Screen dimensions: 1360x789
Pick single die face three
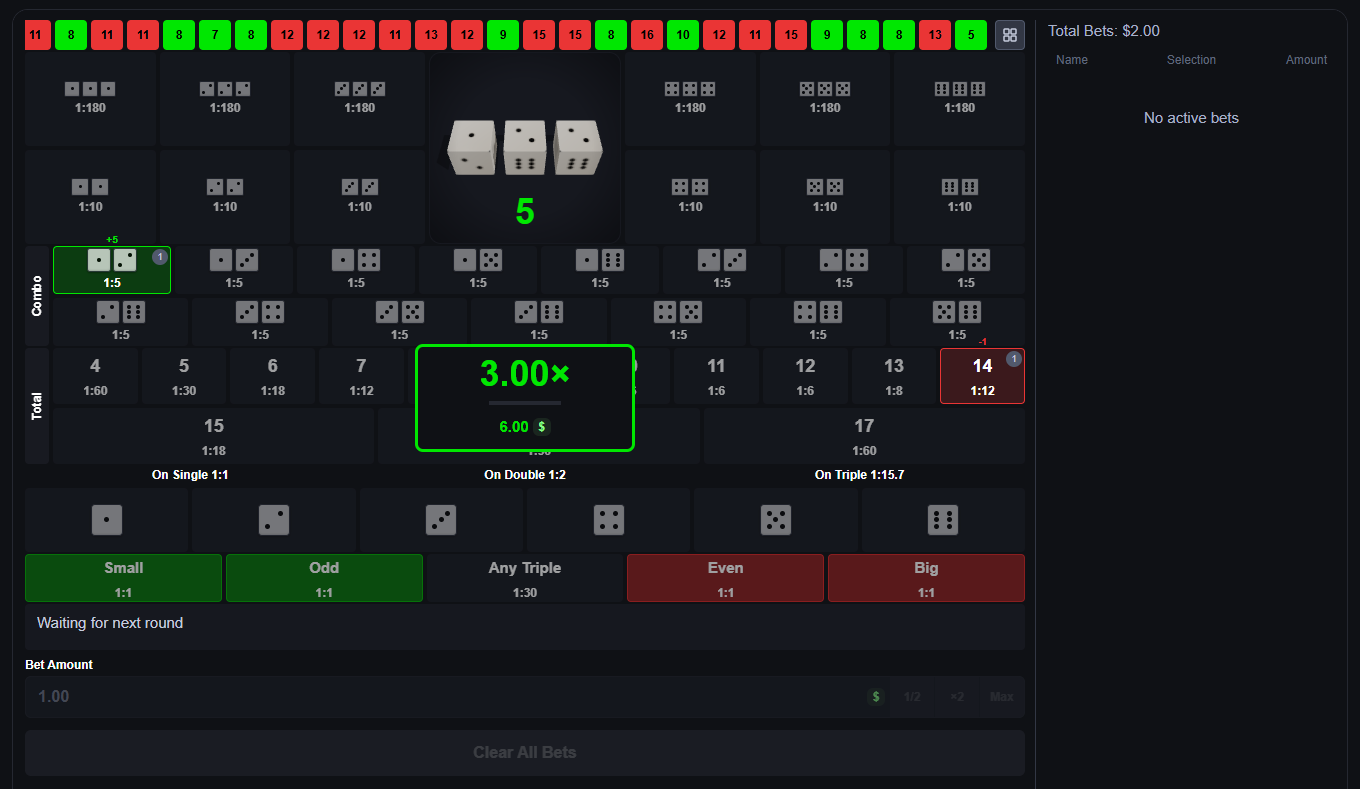pyautogui.click(x=441, y=520)
